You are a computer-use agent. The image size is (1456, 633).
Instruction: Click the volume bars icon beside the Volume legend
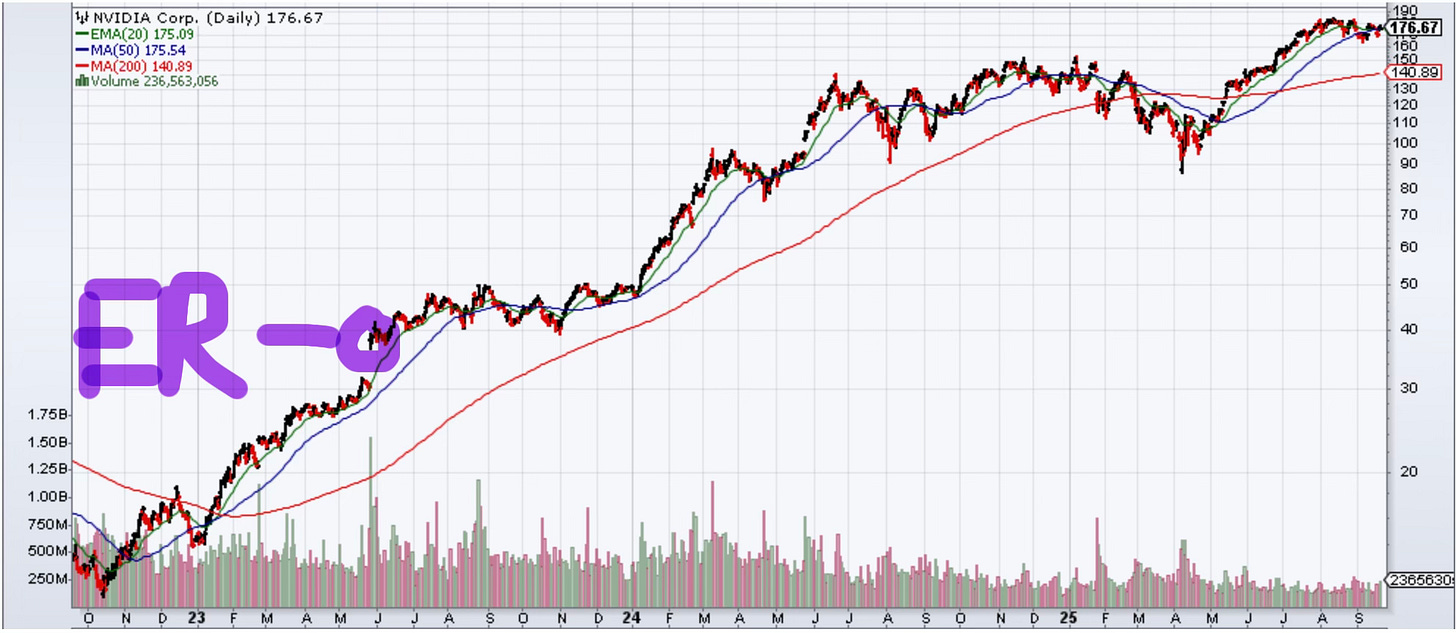(83, 82)
